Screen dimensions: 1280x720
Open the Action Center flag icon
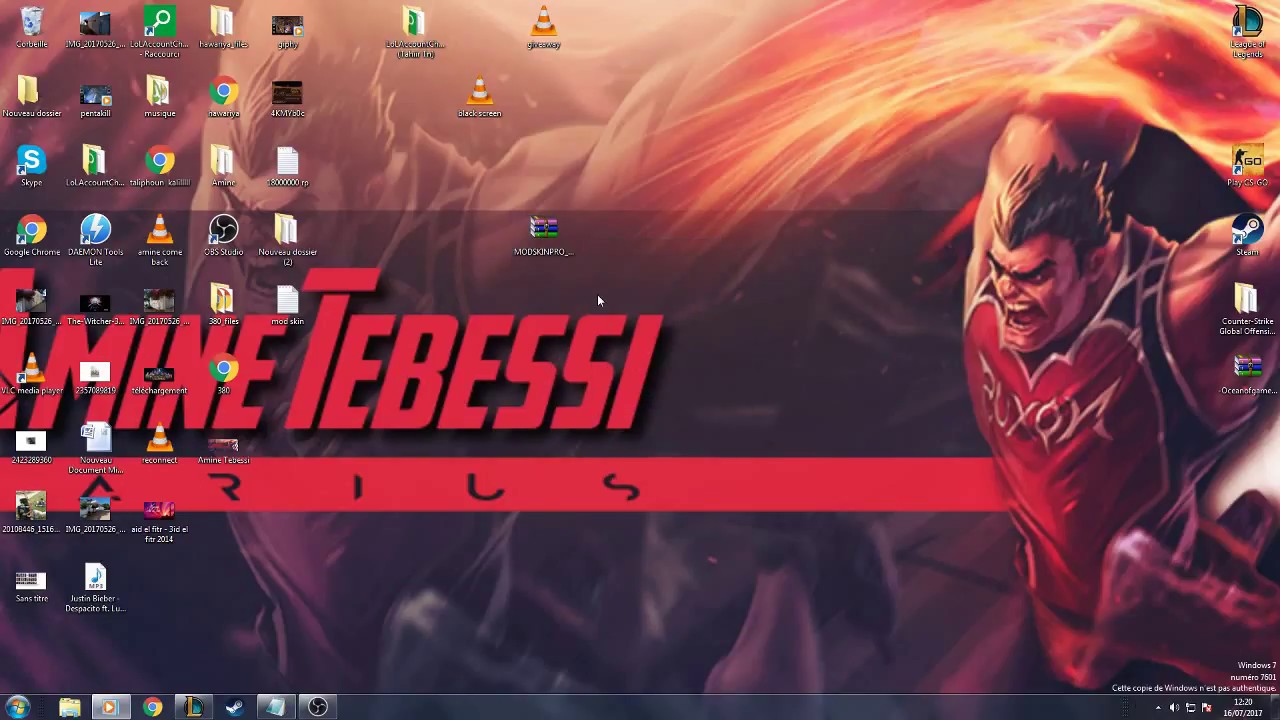coord(1206,708)
